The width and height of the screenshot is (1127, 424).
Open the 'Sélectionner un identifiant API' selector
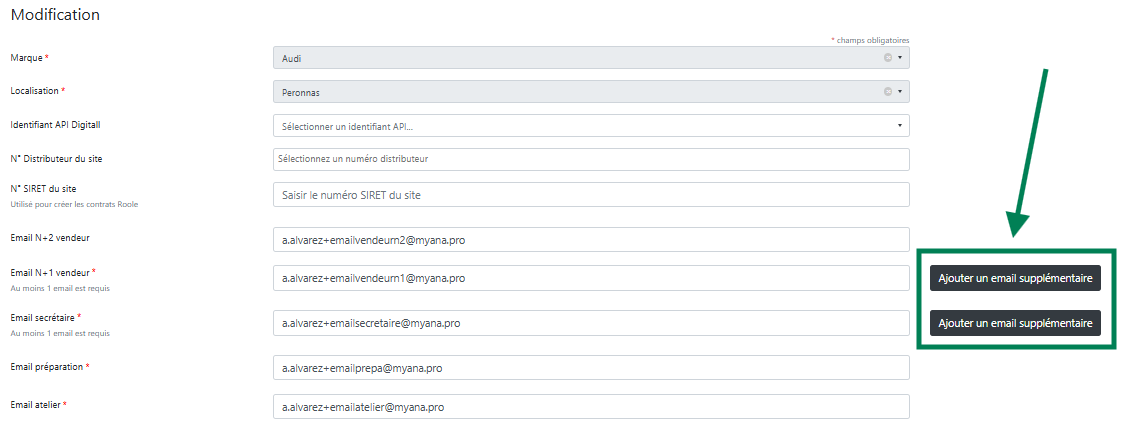coord(580,126)
